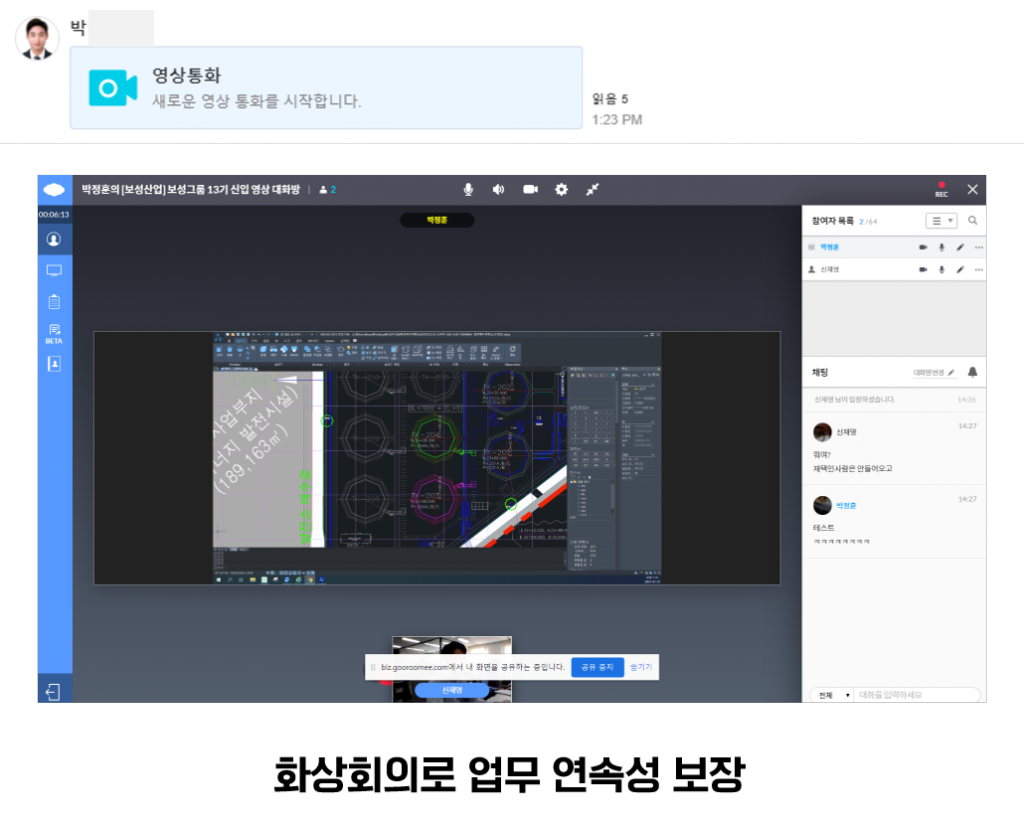The image size is (1024, 823).
Task: Toggle the speaker volume icon
Action: point(498,190)
